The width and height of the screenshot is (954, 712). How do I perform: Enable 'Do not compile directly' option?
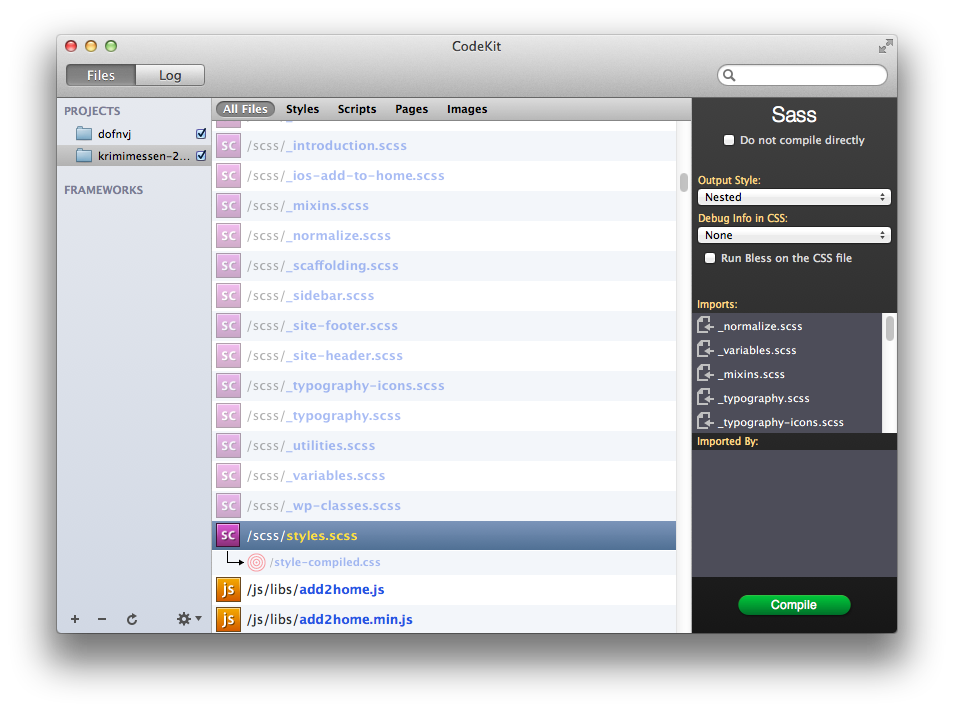point(729,140)
